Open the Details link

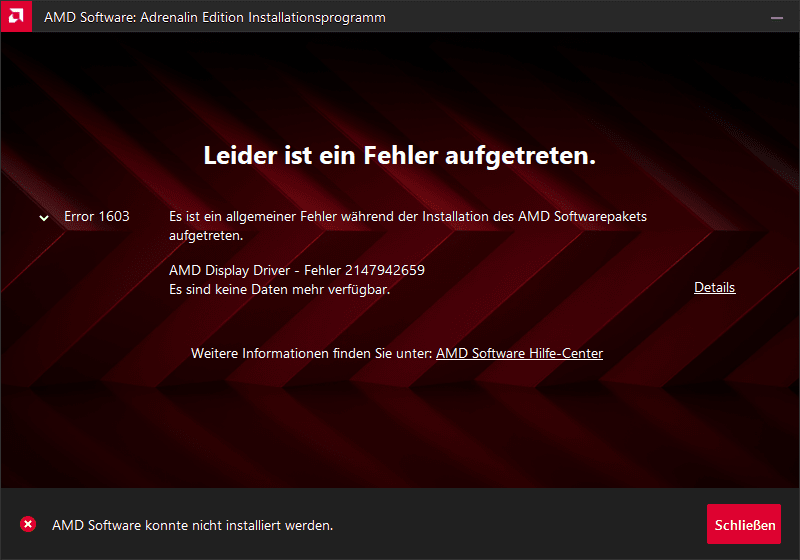pyautogui.click(x=714, y=288)
